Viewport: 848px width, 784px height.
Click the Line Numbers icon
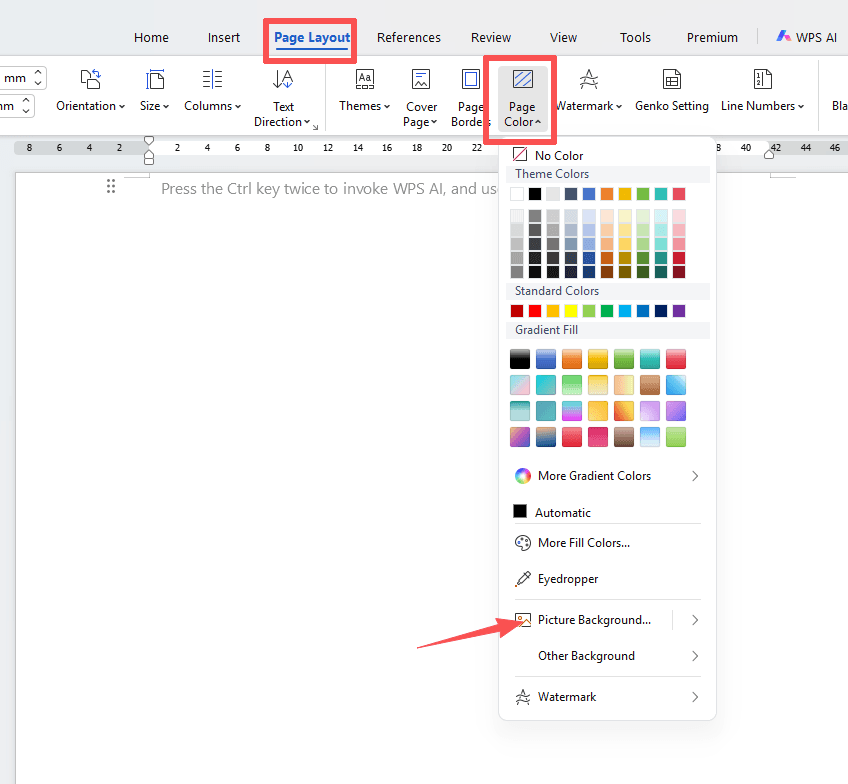[762, 81]
